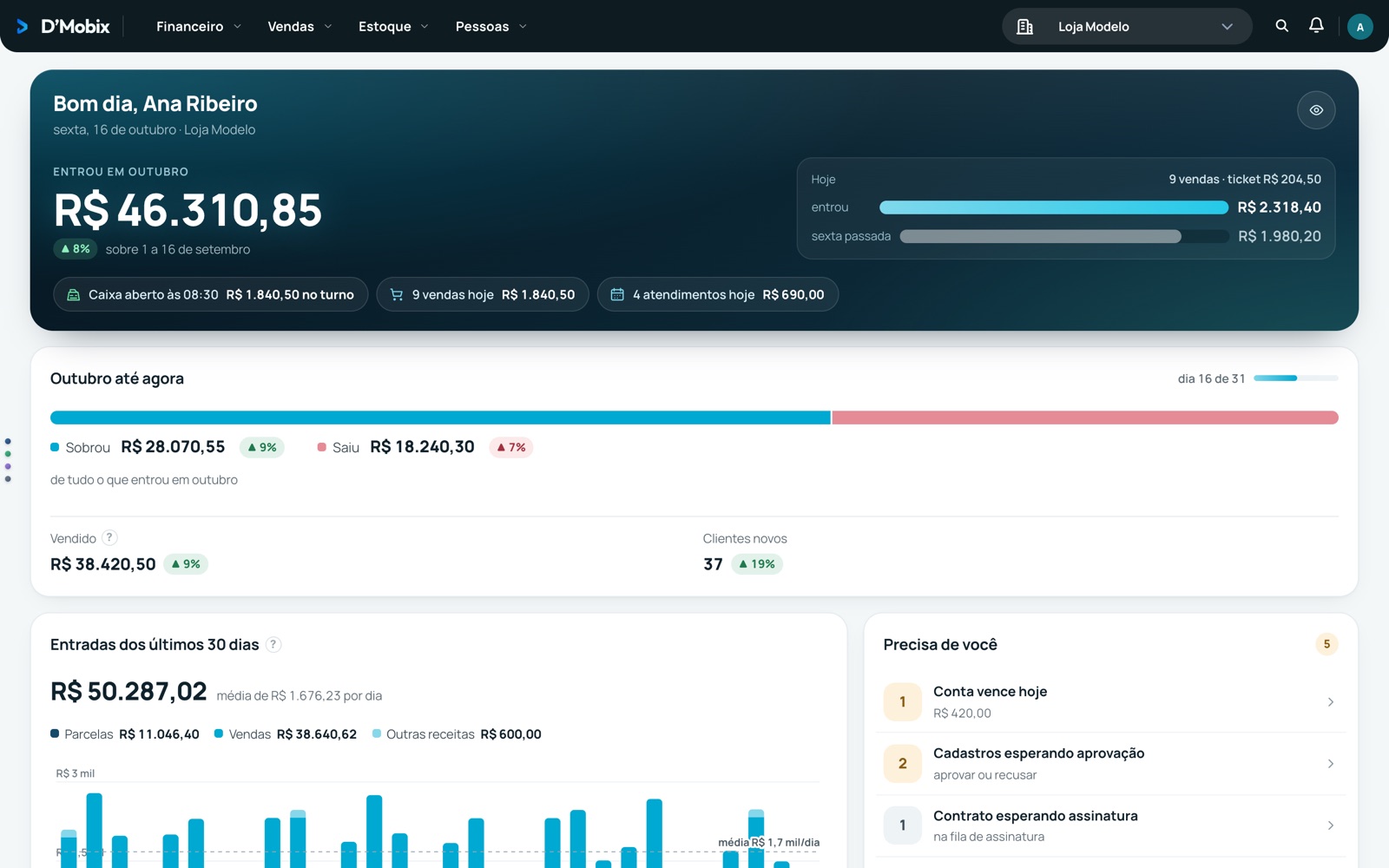Open user avatar A menu
The image size is (1389, 868).
tap(1359, 27)
